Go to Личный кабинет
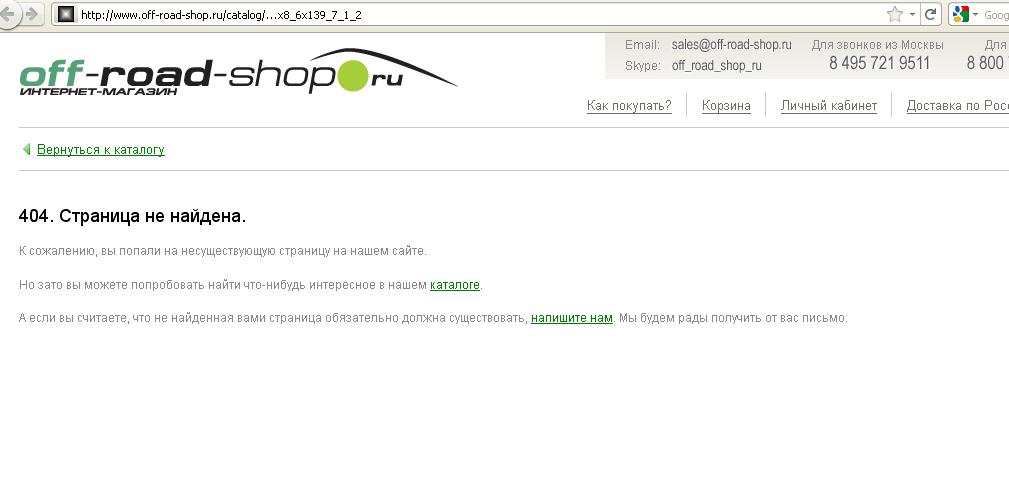 829,106
